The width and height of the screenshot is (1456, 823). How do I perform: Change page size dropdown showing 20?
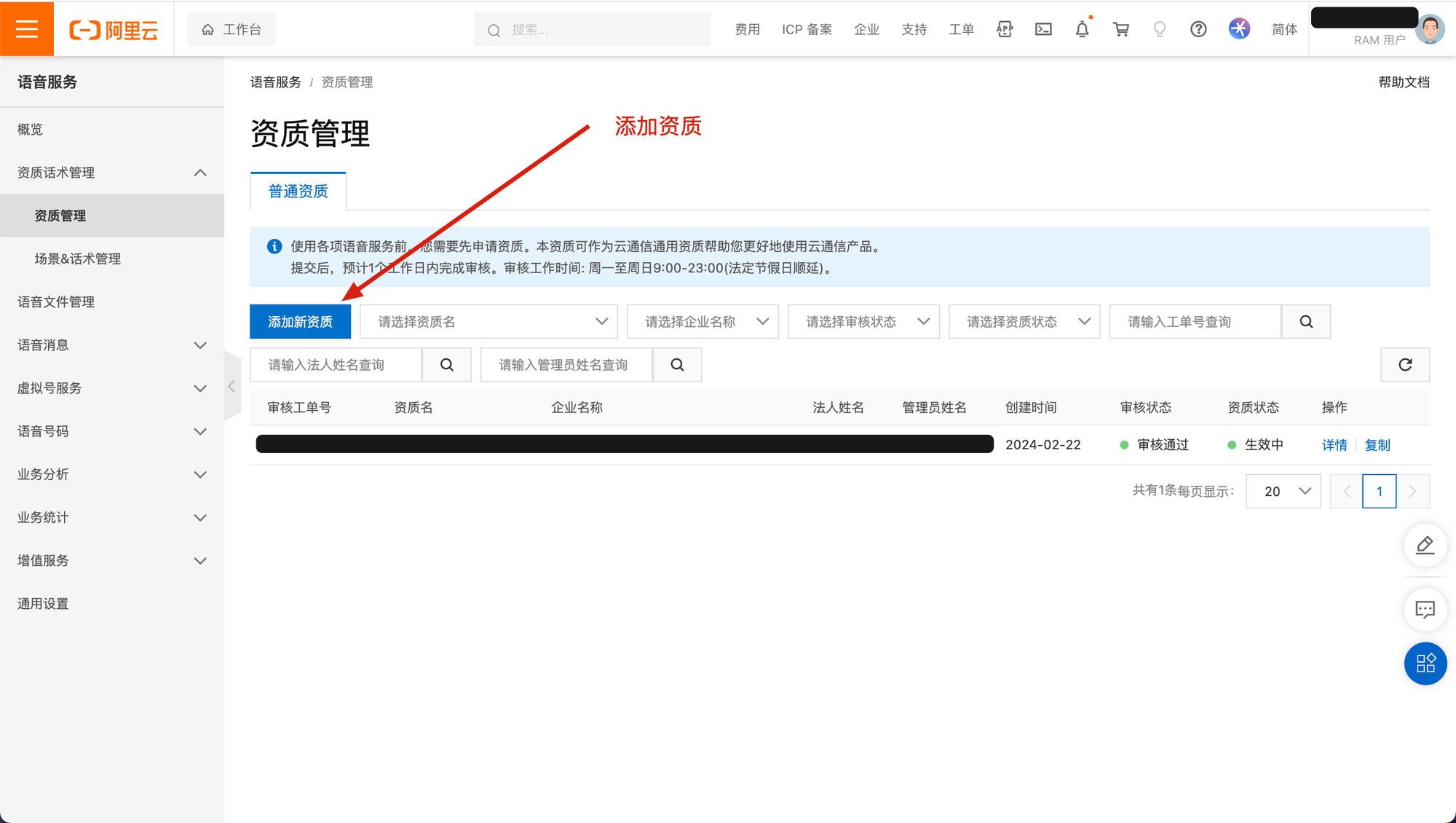1283,492
